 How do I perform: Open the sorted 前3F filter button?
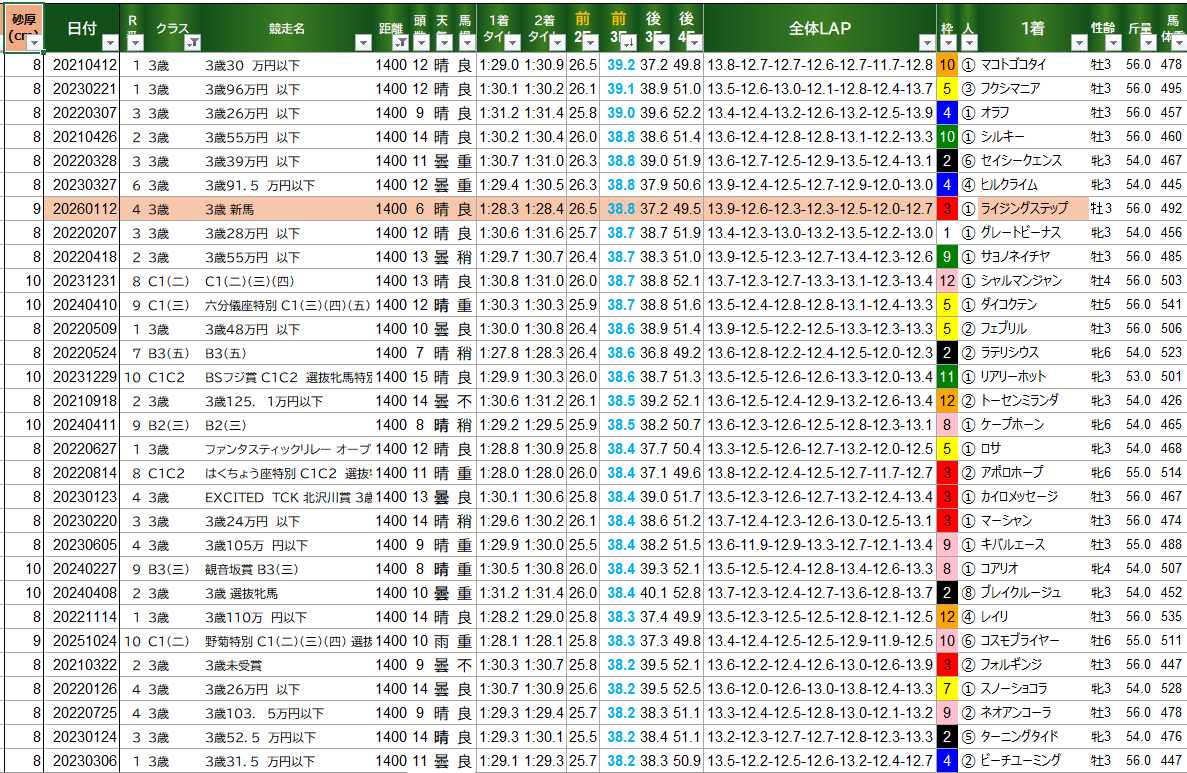pyautogui.click(x=628, y=43)
